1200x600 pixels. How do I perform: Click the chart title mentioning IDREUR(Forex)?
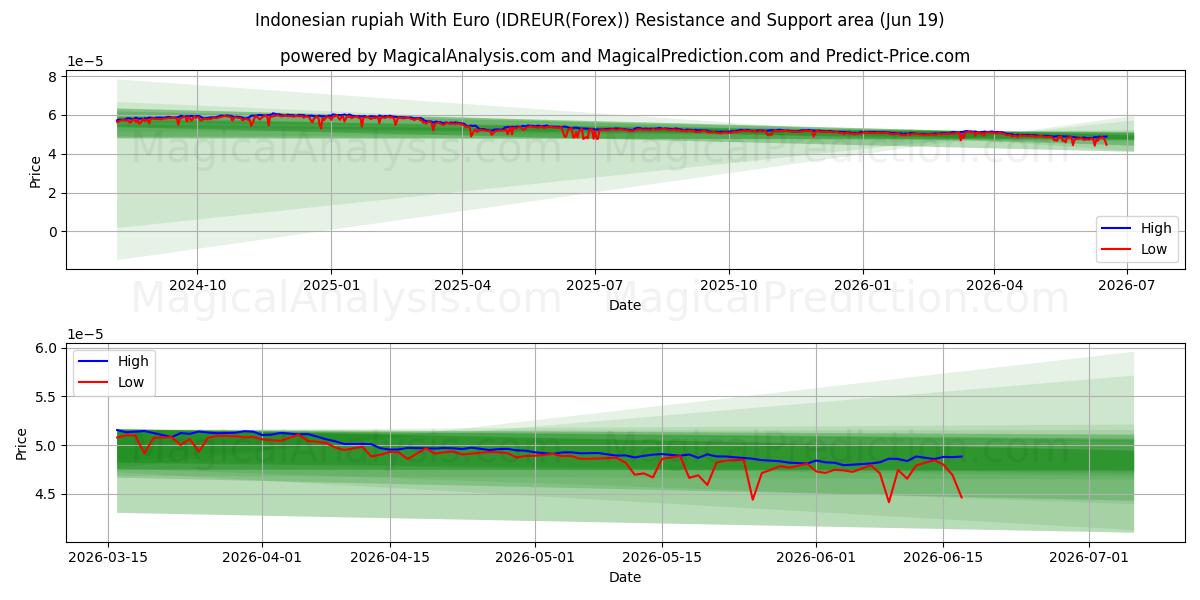coord(600,20)
